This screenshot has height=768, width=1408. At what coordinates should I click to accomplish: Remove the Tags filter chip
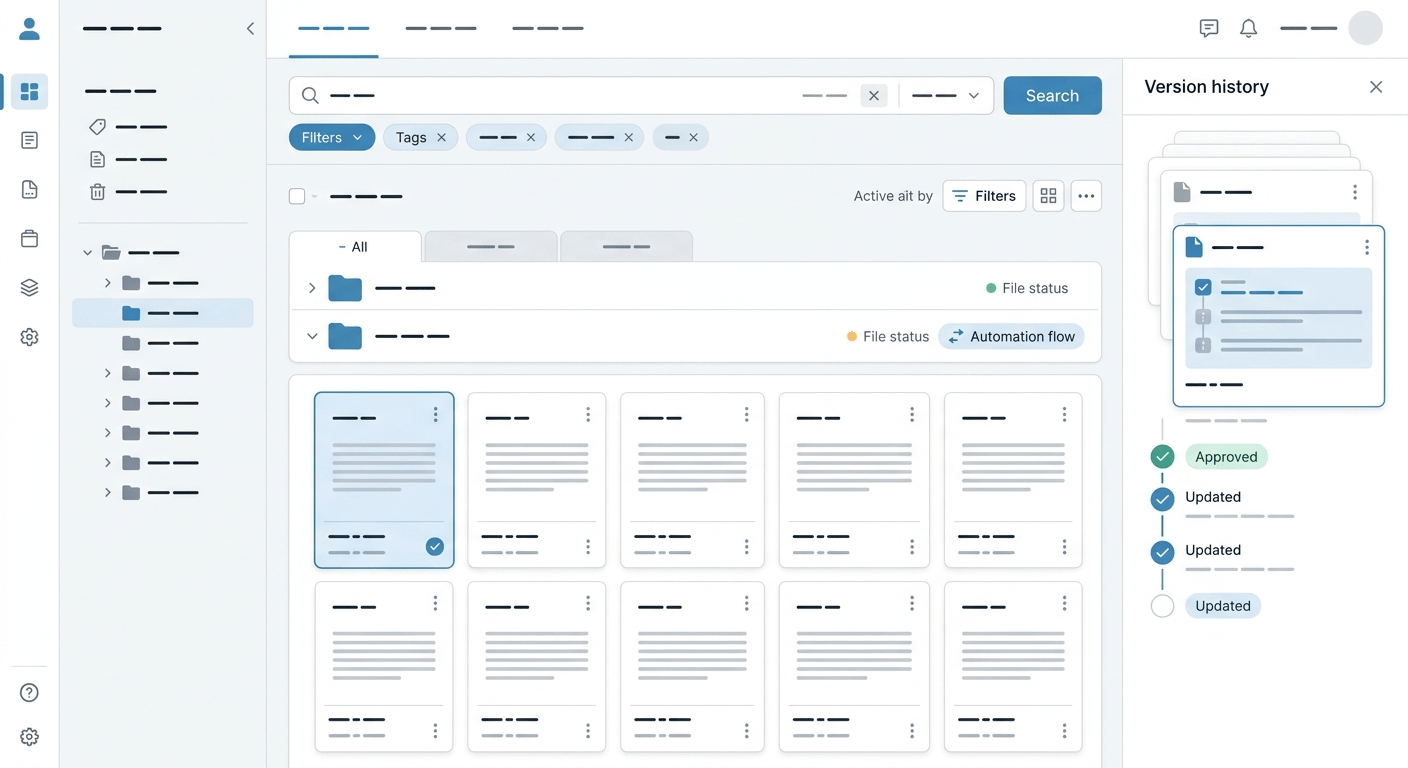[x=441, y=138]
